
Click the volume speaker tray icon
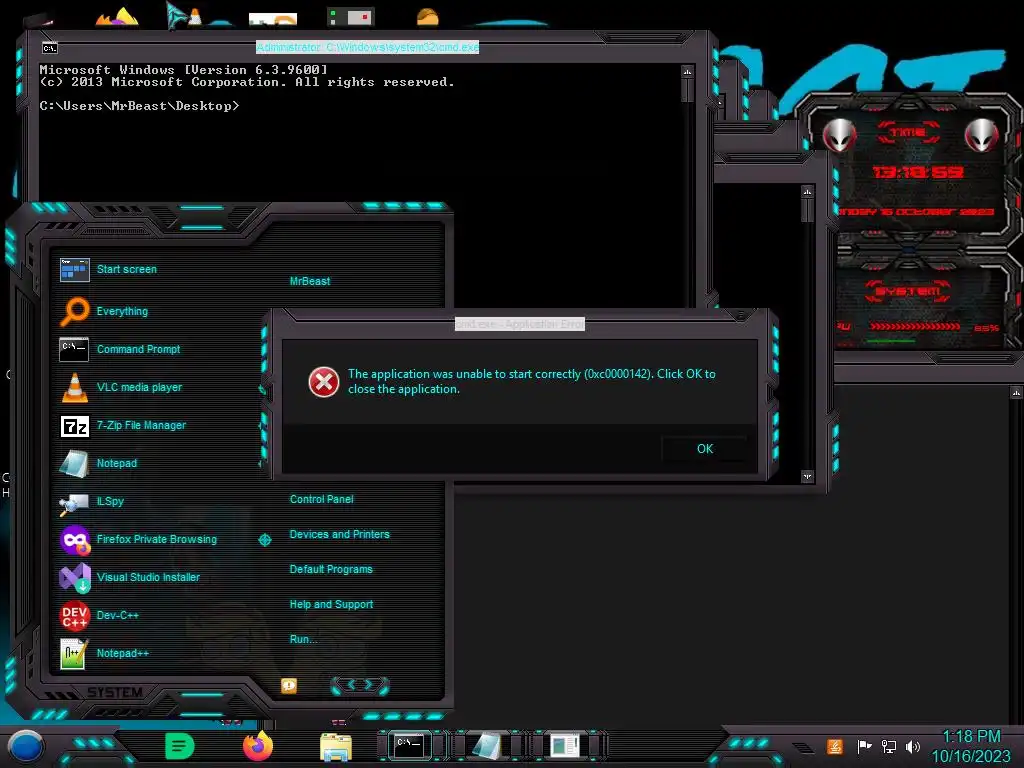click(913, 746)
